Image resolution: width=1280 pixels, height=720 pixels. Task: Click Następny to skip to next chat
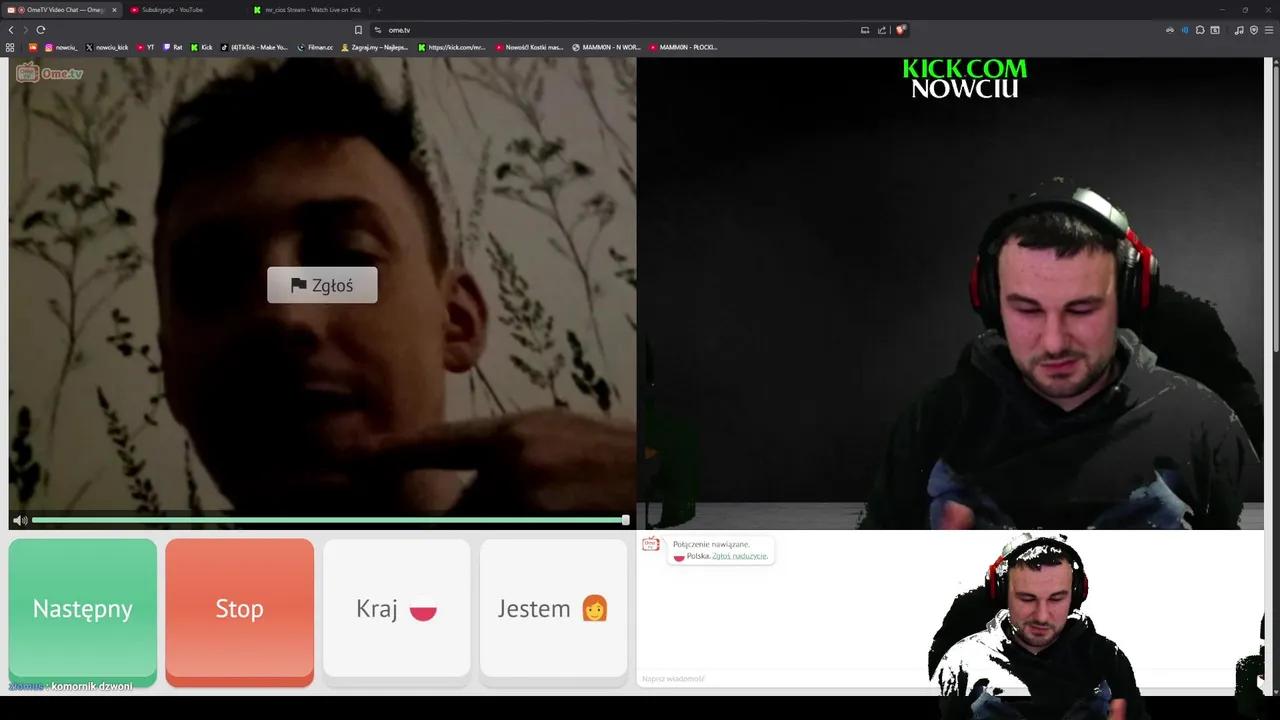tap(82, 608)
